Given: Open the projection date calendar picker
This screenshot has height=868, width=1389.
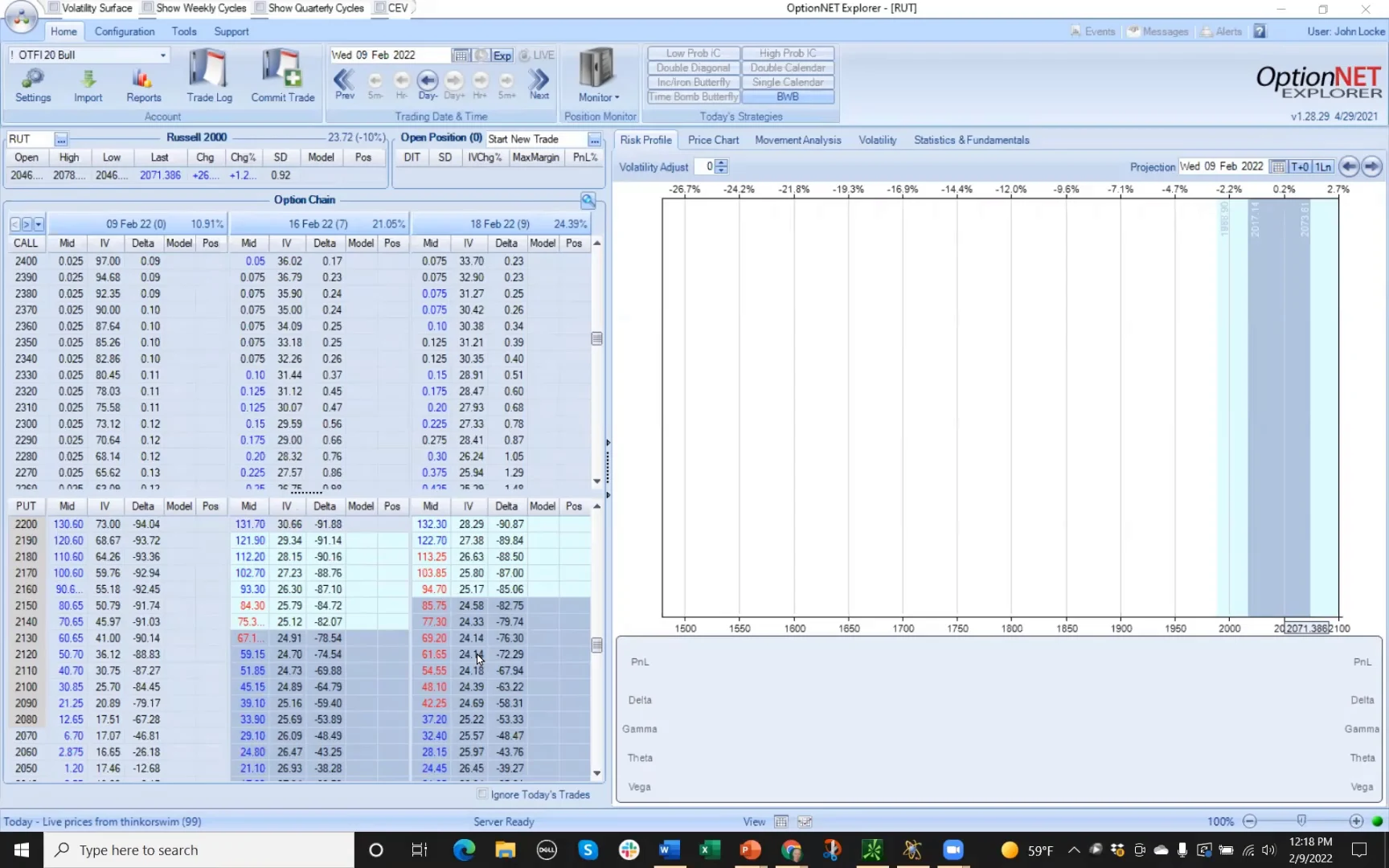Looking at the screenshot, I should tap(1278, 166).
